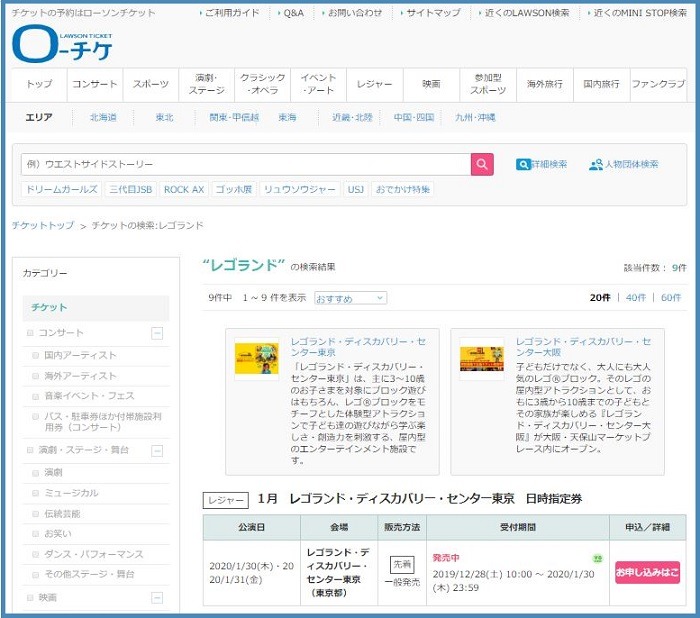
Task: Open the コンサート navigation tab
Action: click(x=95, y=84)
